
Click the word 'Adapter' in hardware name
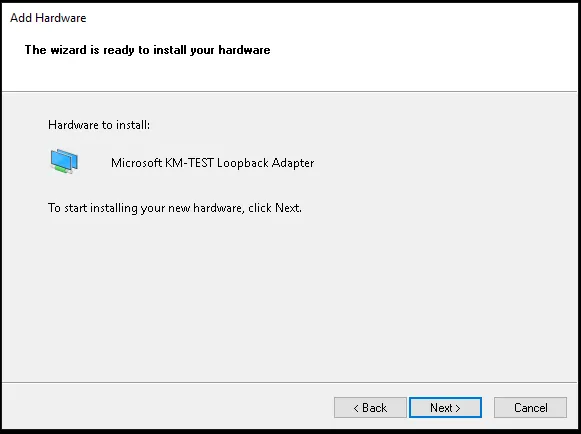293,163
